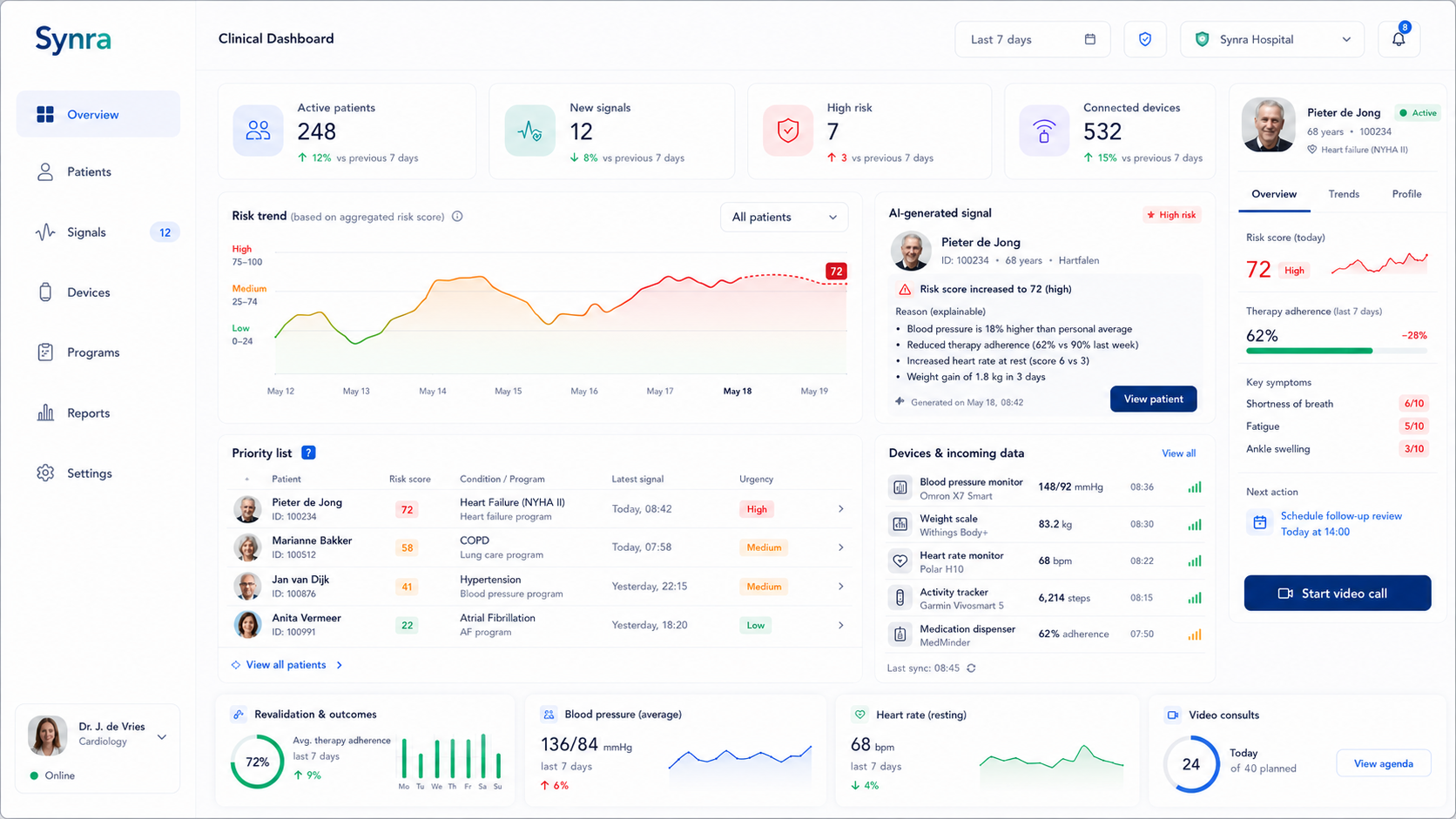Click the New signals heartbeat icon
1456x819 pixels.
[529, 131]
